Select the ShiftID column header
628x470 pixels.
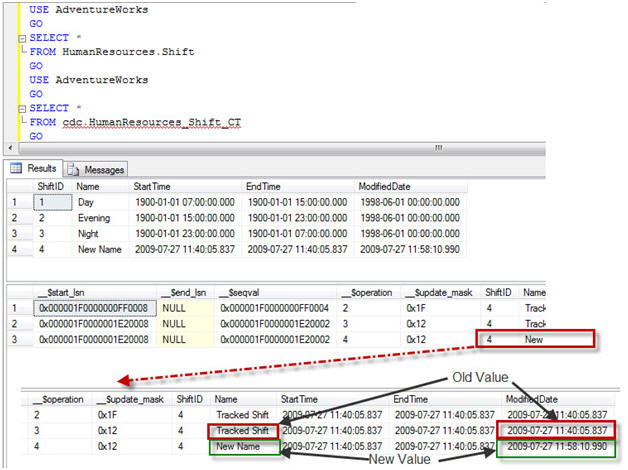coord(52,187)
